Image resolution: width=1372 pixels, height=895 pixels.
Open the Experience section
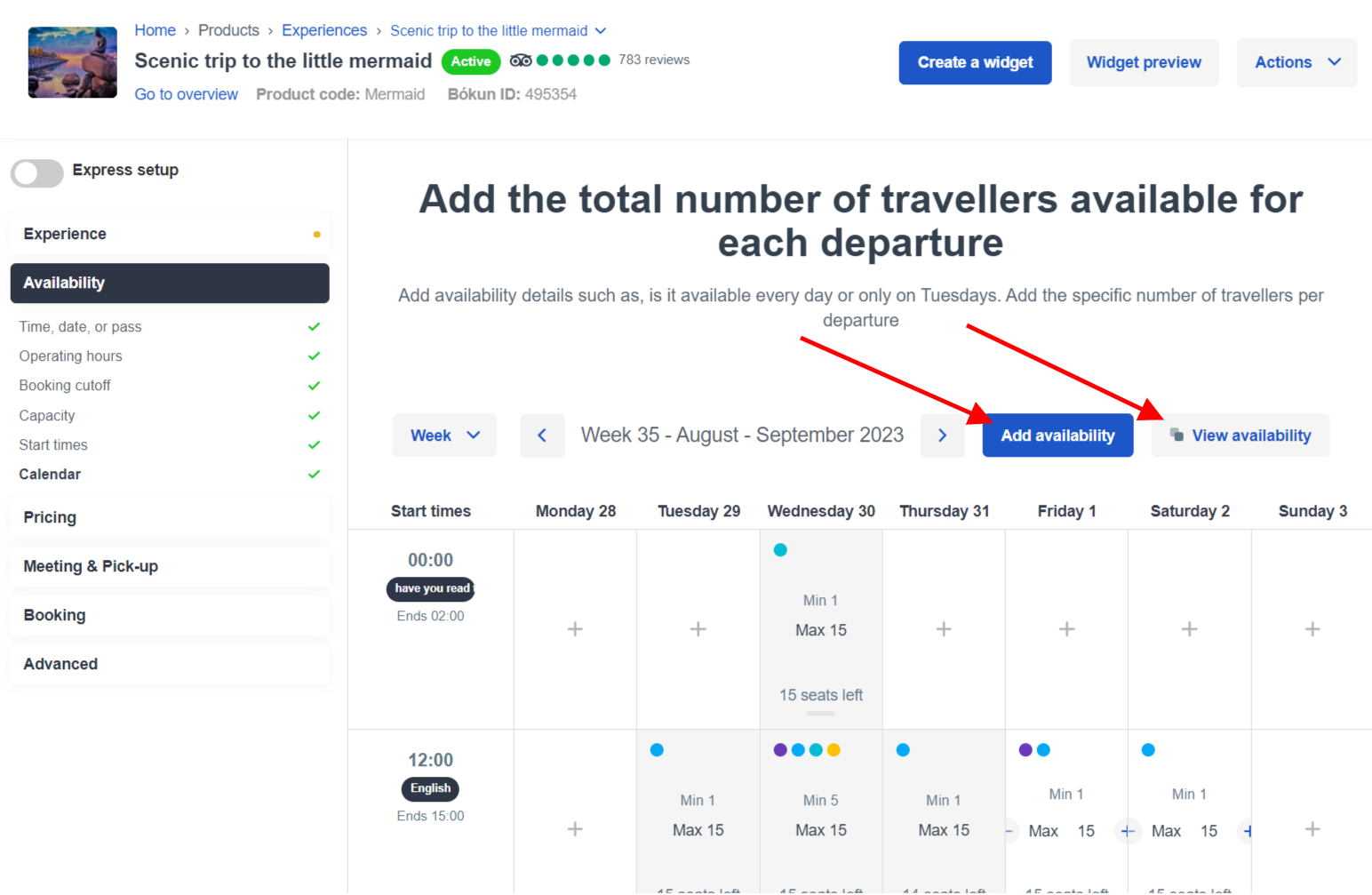[170, 234]
